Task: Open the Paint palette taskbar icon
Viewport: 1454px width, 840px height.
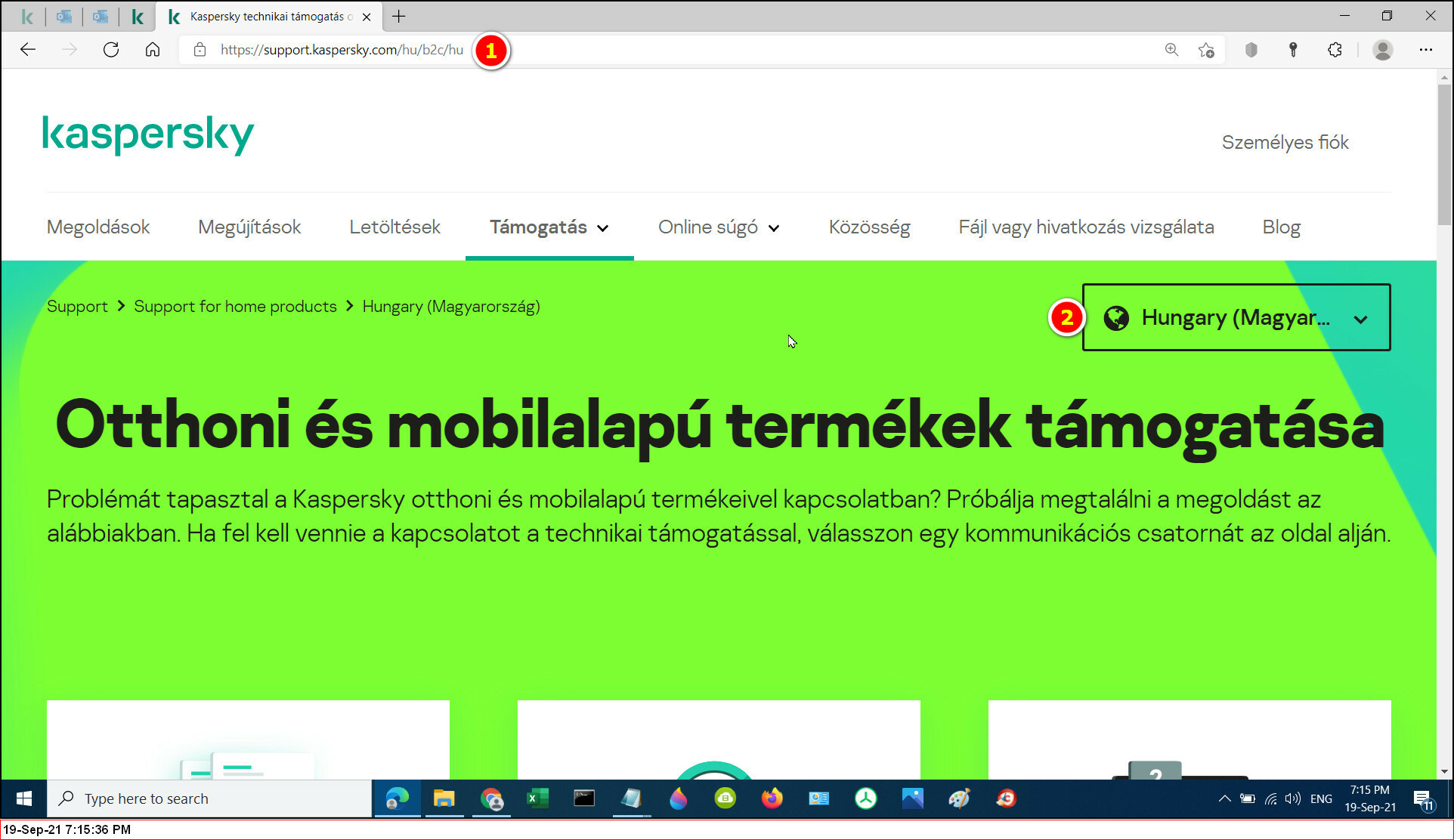Action: click(959, 798)
